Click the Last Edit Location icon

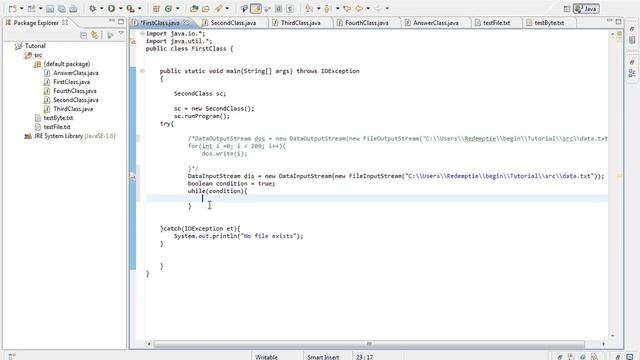pyautogui.click(x=347, y=8)
